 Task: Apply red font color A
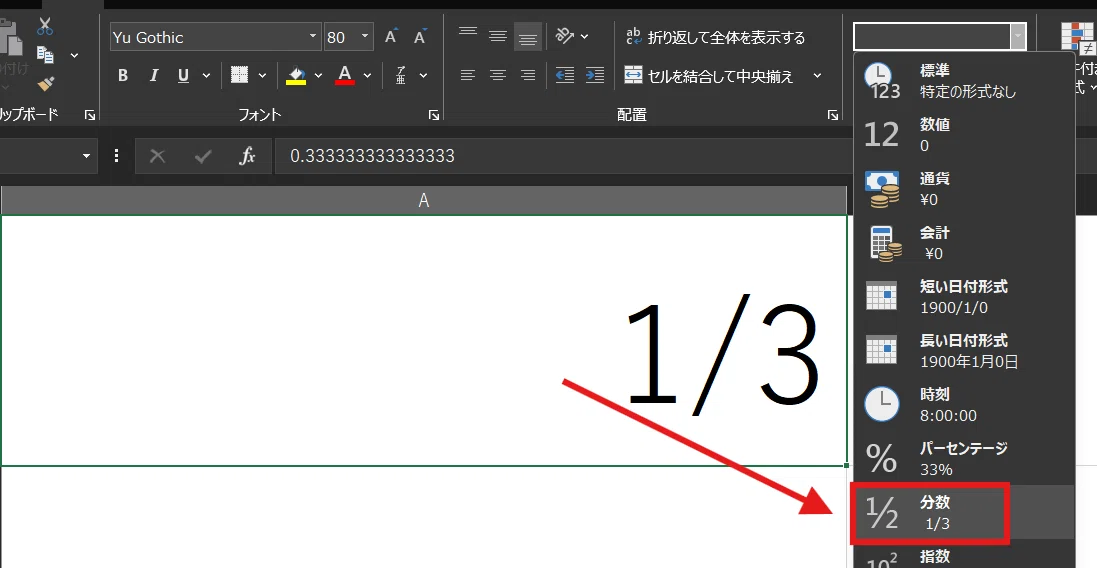[x=344, y=76]
